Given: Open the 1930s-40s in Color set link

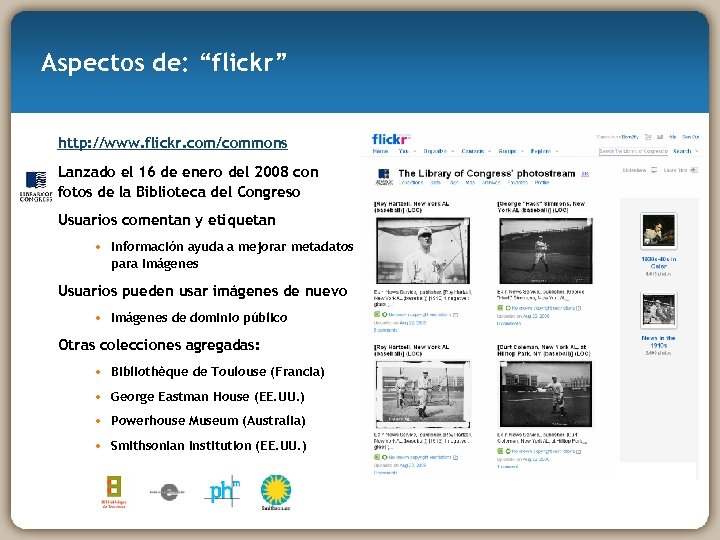Looking at the screenshot, I should click(x=658, y=262).
